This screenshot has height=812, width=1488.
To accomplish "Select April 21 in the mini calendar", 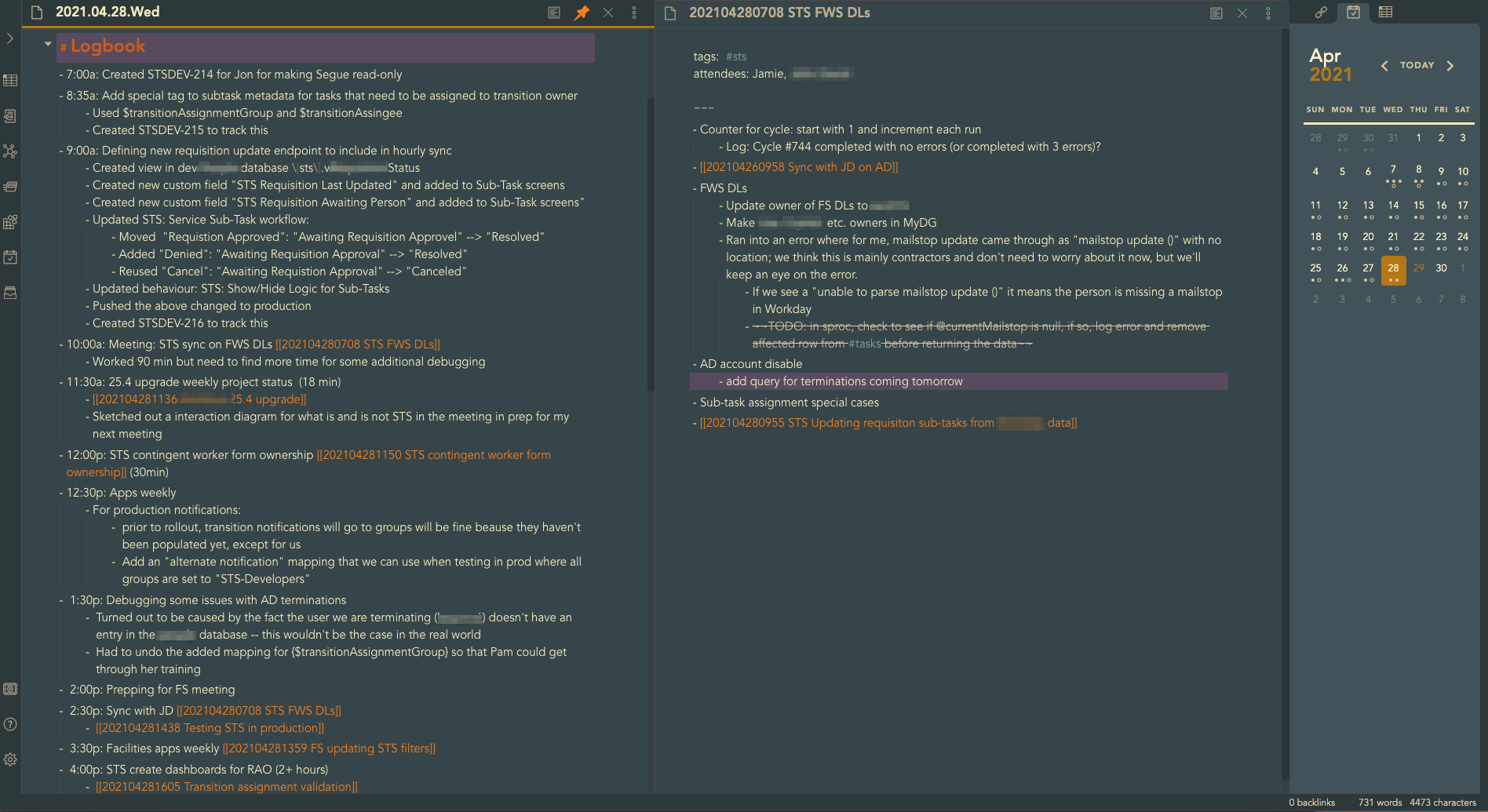I will (x=1393, y=236).
